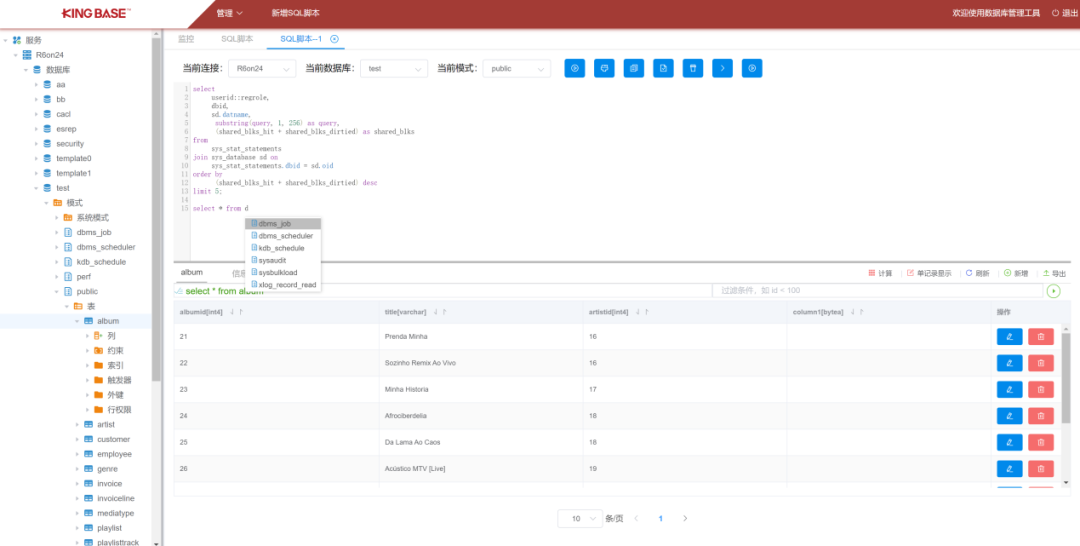This screenshot has width=1080, height=546.
Task: Click the 新增 add-row button
Action: click(x=1016, y=273)
